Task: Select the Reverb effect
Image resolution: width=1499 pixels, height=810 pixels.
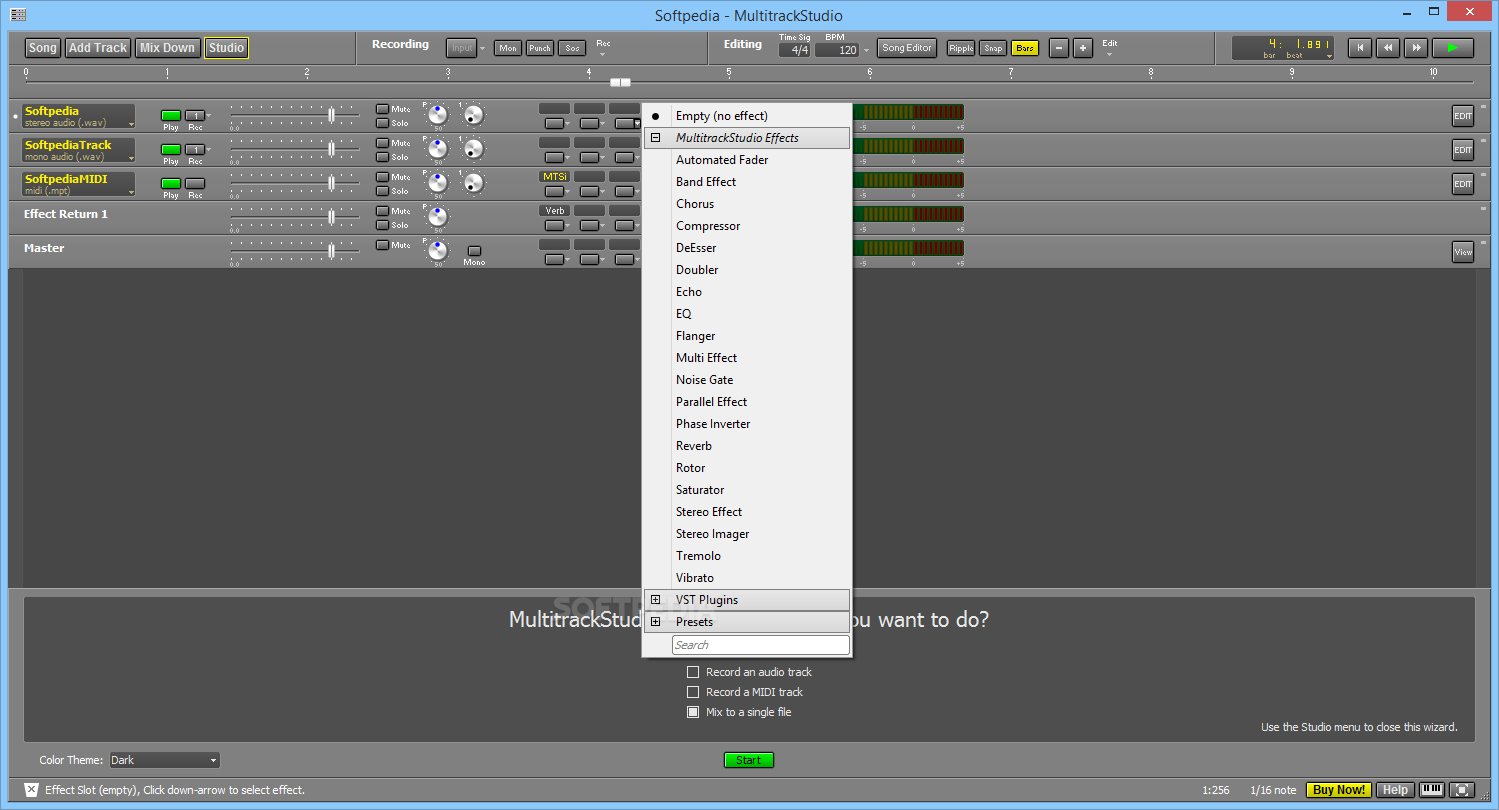Action: 694,446
